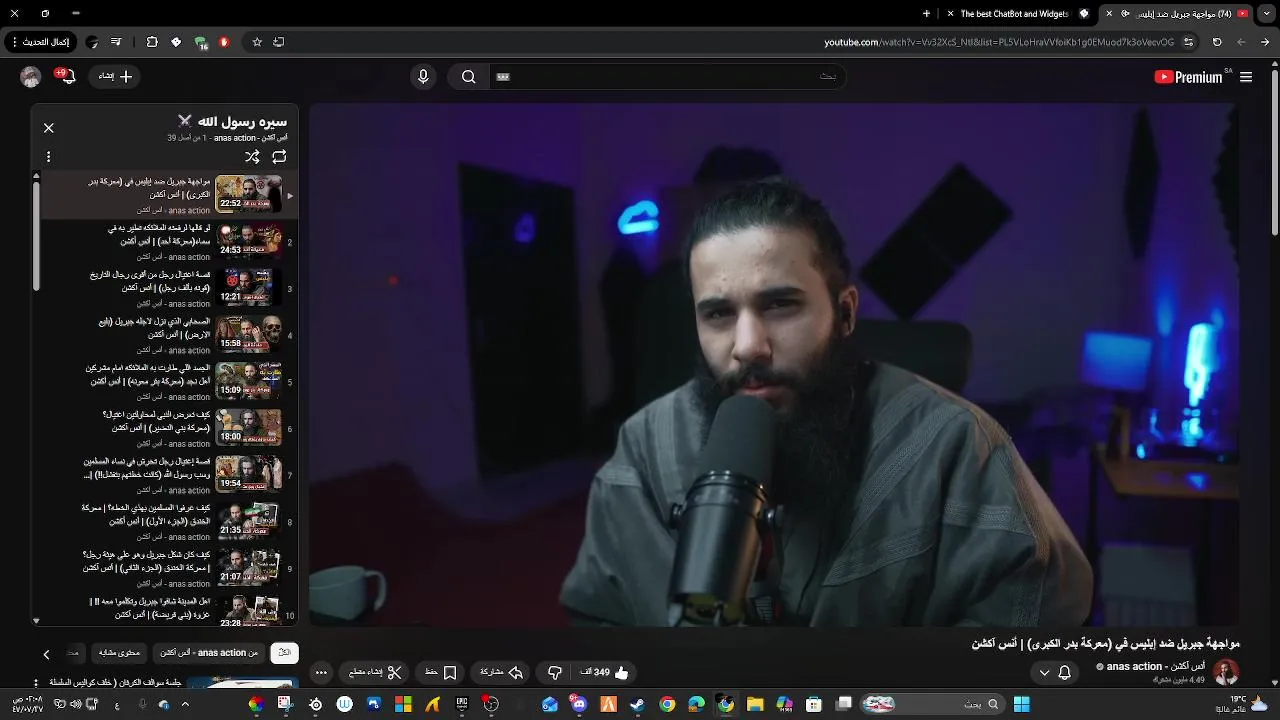This screenshot has width=1280, height=720.
Task: Show more chips with the arrow chevron
Action: 46,654
